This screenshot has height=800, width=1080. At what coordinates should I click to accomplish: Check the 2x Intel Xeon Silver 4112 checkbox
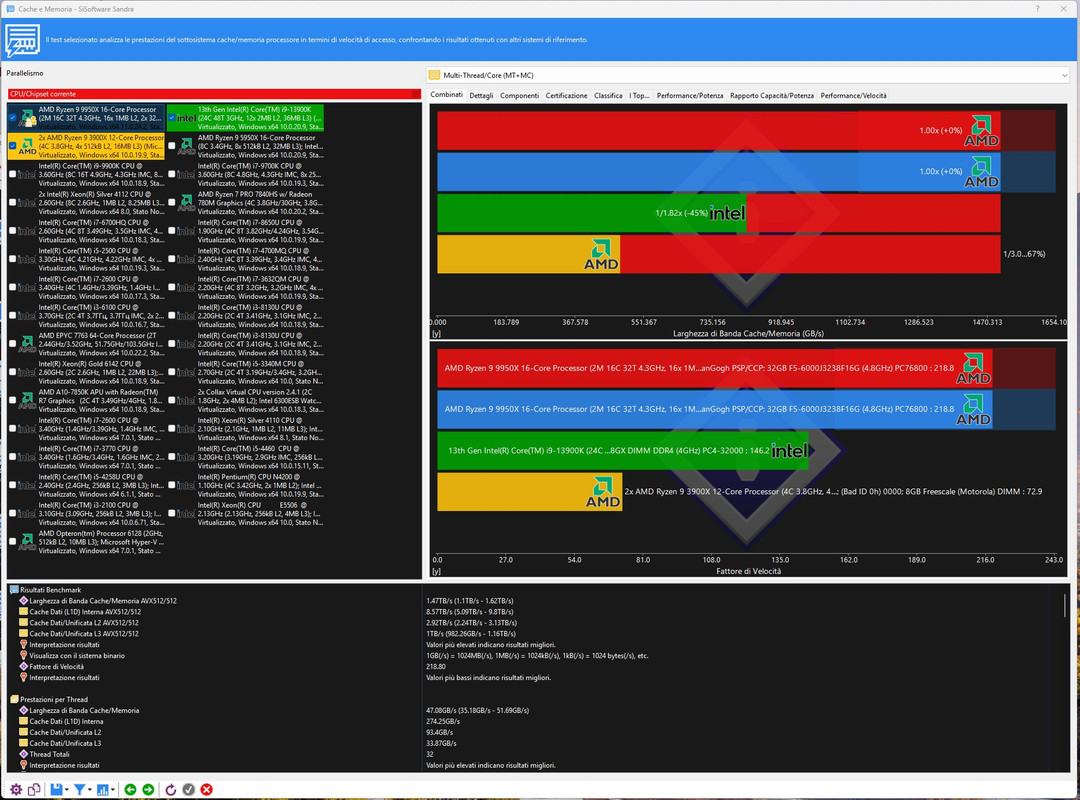point(12,203)
